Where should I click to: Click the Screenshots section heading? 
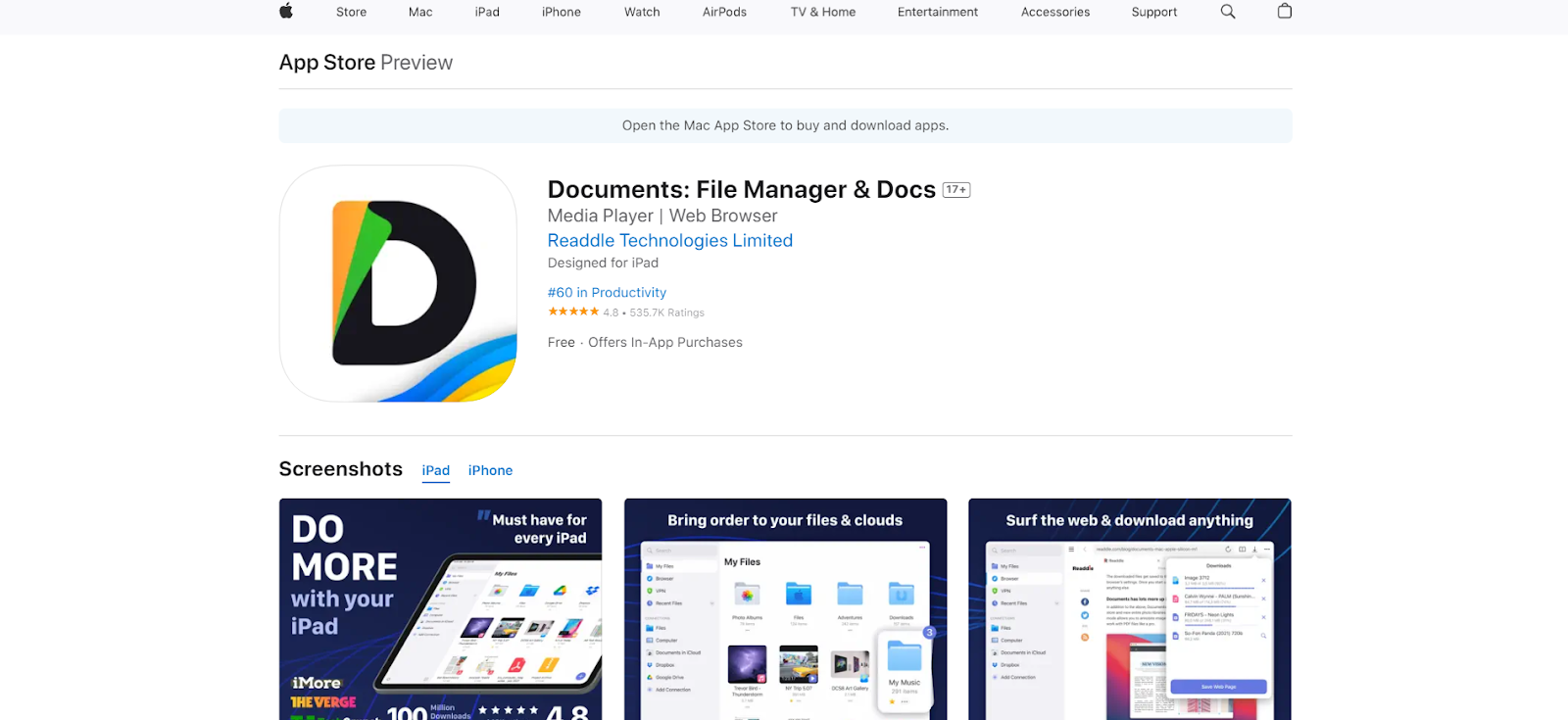coord(341,469)
